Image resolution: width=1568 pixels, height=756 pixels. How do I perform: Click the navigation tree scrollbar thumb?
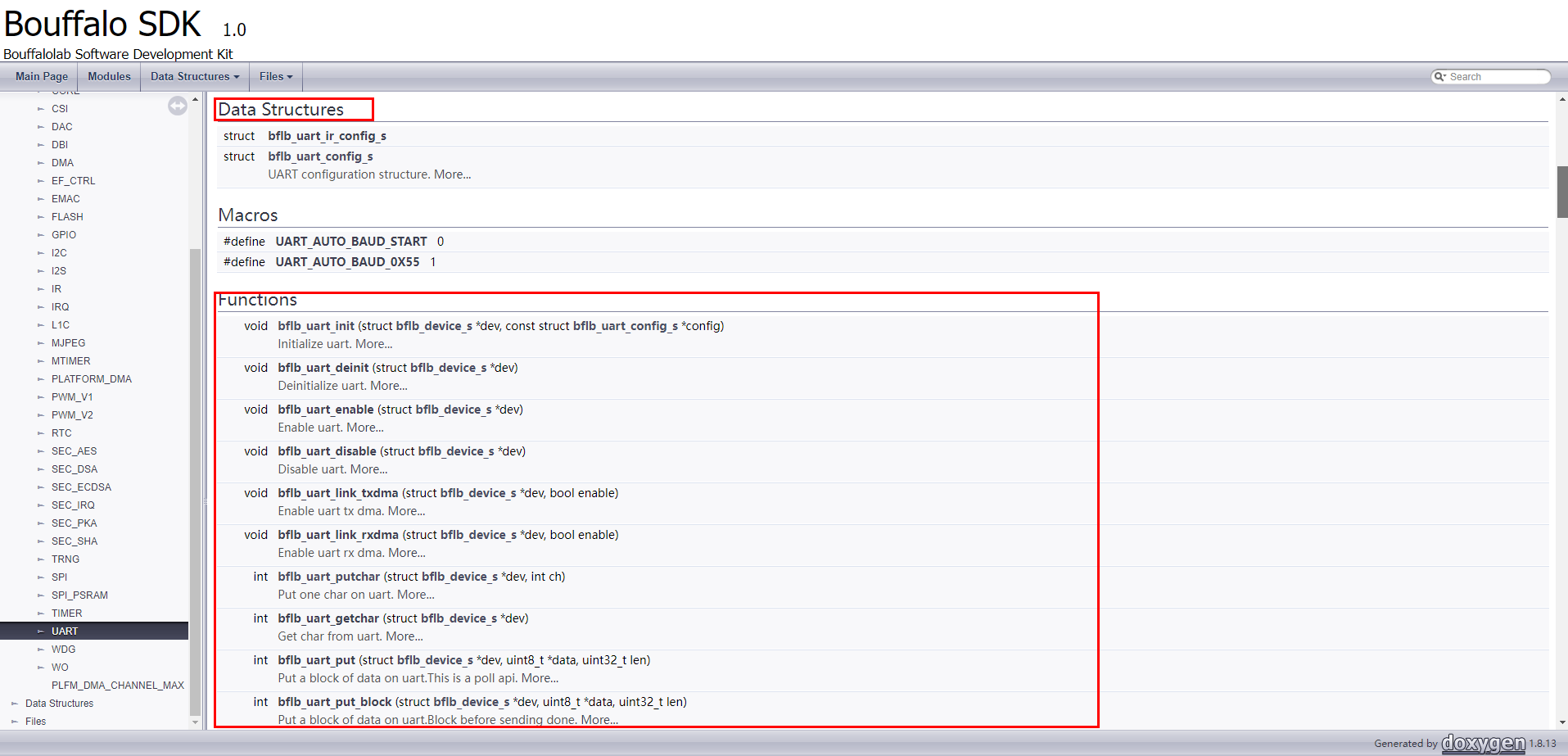[195, 482]
